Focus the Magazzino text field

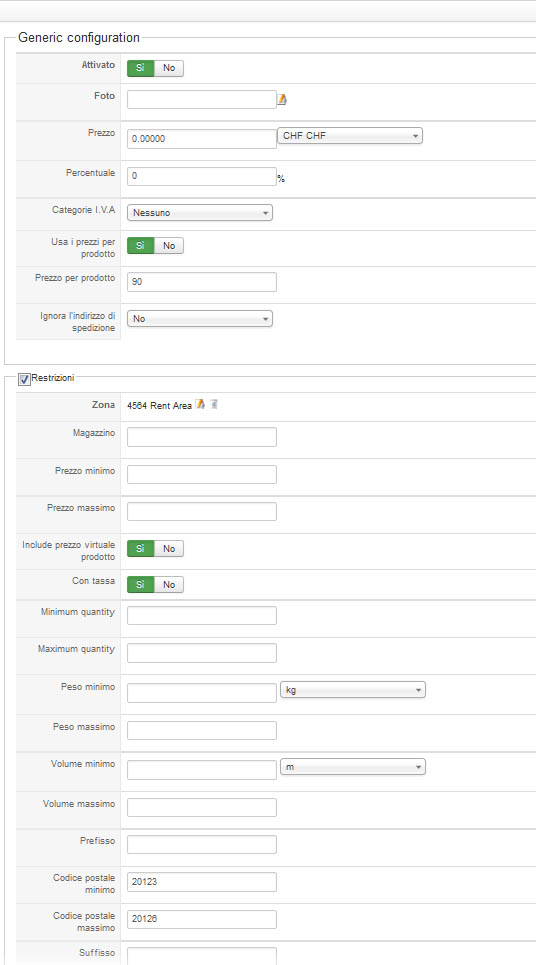202,437
